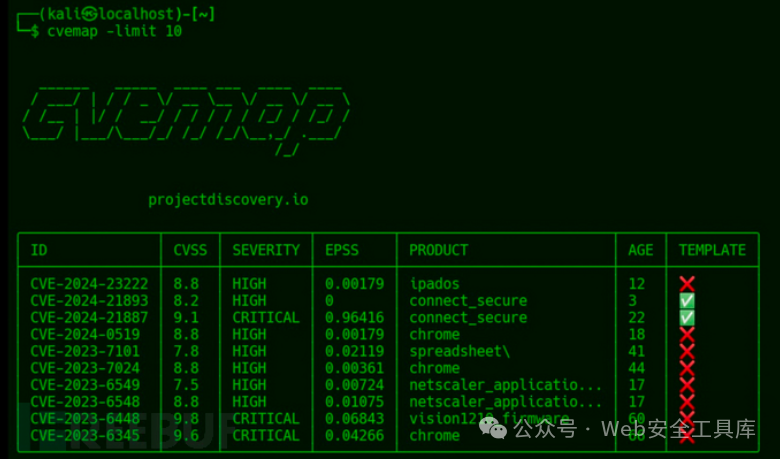780x459 pixels.
Task: Click netscaler_applicatio... in CVE-2023-6548 row
Action: [x=505, y=402]
